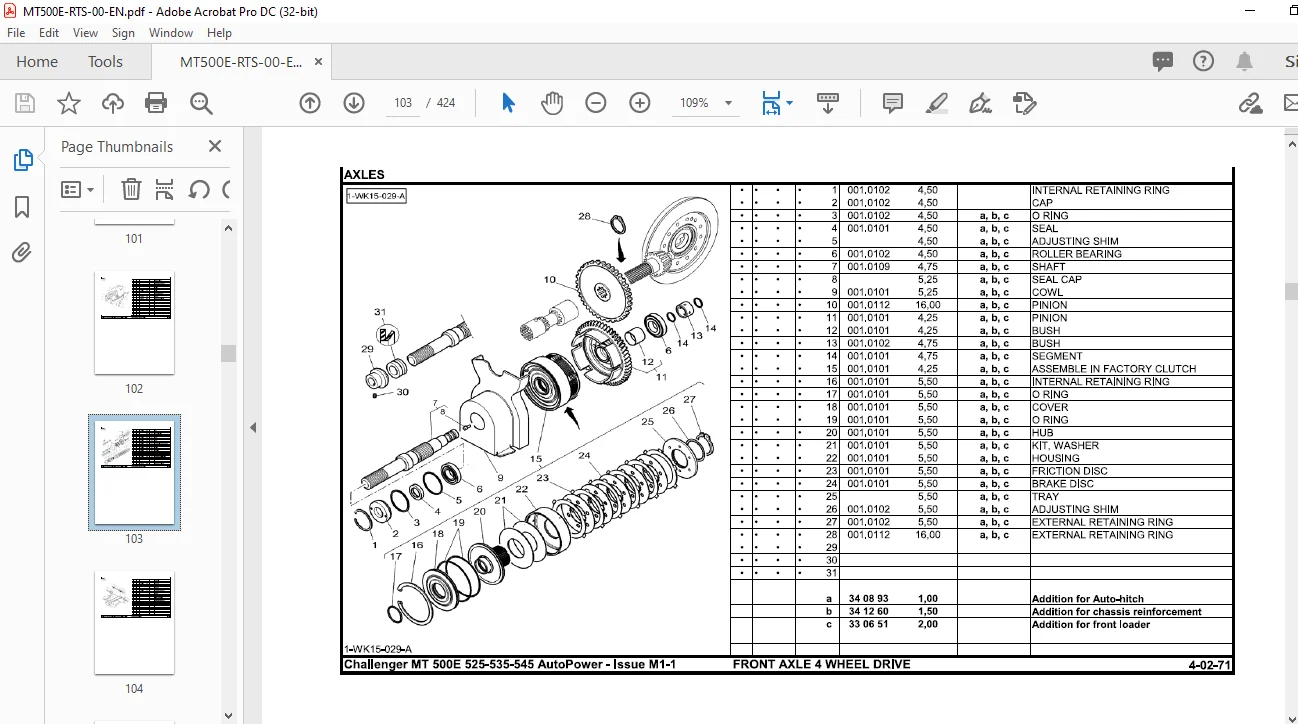Select the page 104 thumbnail

click(x=134, y=623)
